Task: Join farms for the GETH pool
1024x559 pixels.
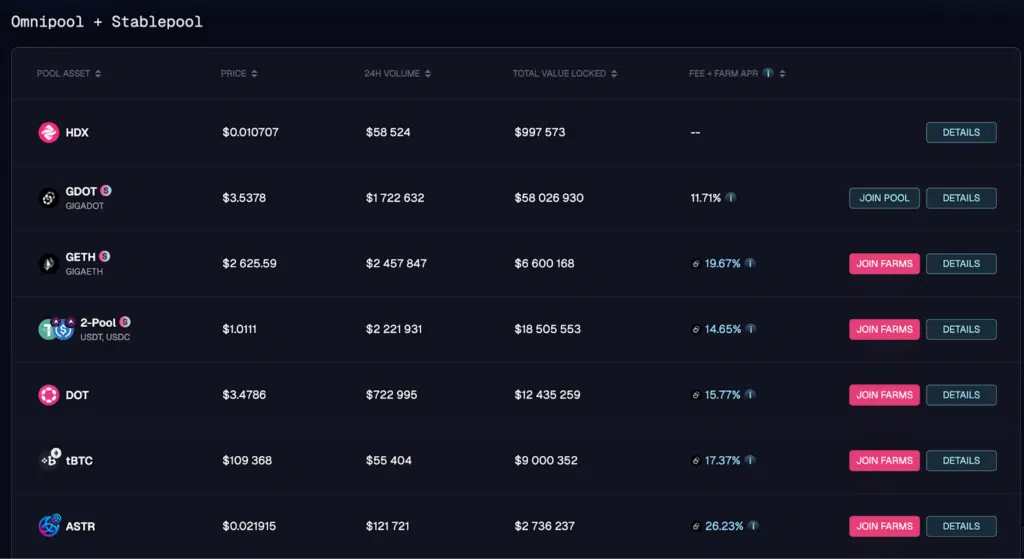Action: pos(884,264)
